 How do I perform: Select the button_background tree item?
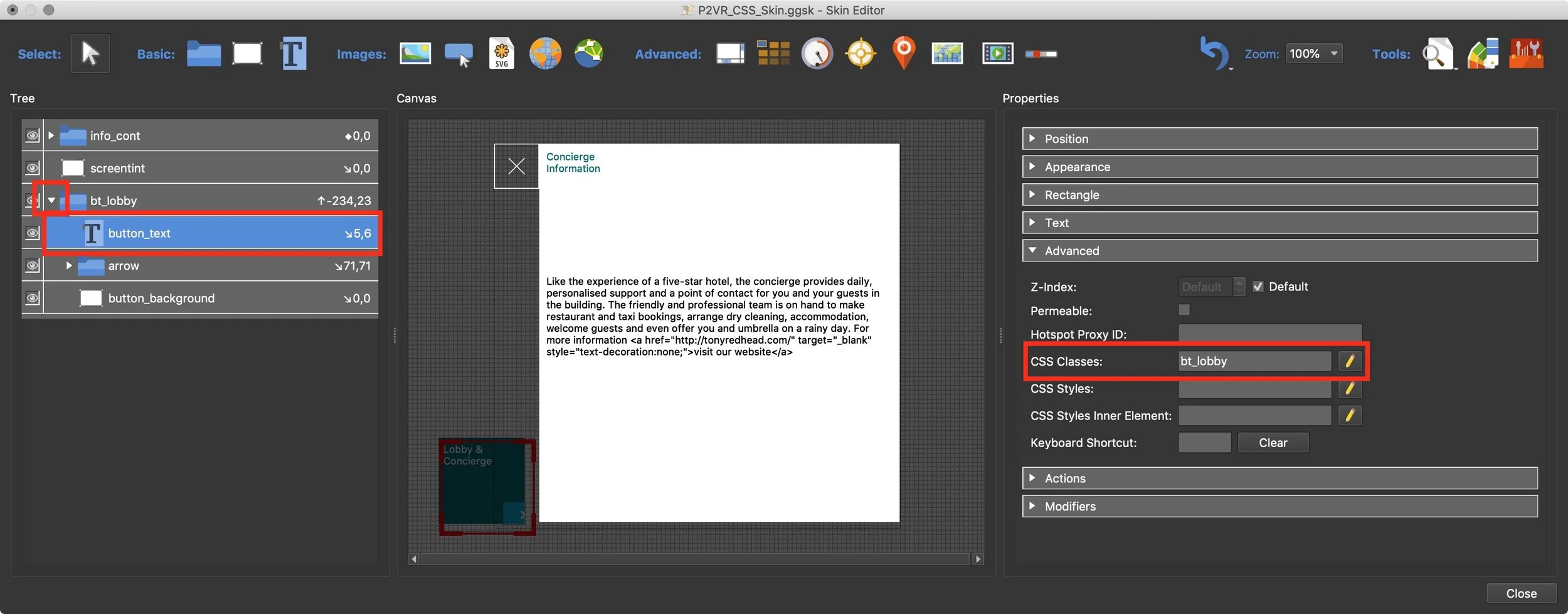tap(211, 299)
